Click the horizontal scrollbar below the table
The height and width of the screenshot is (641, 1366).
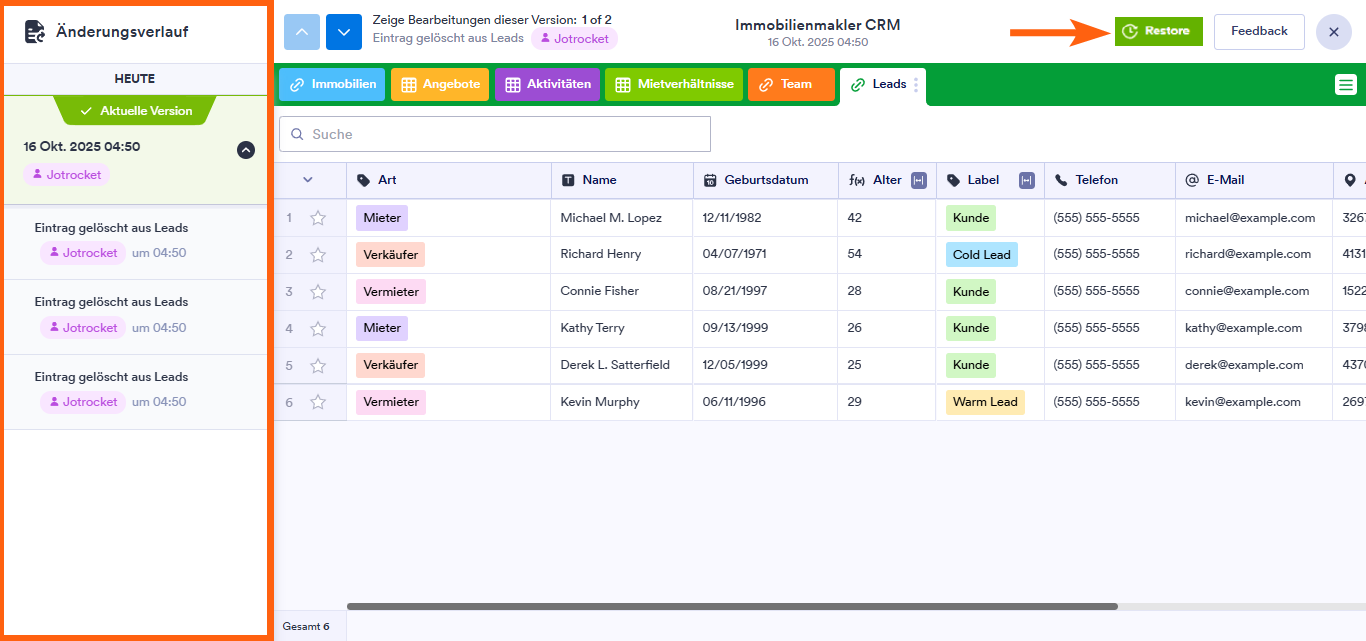pyautogui.click(x=732, y=606)
